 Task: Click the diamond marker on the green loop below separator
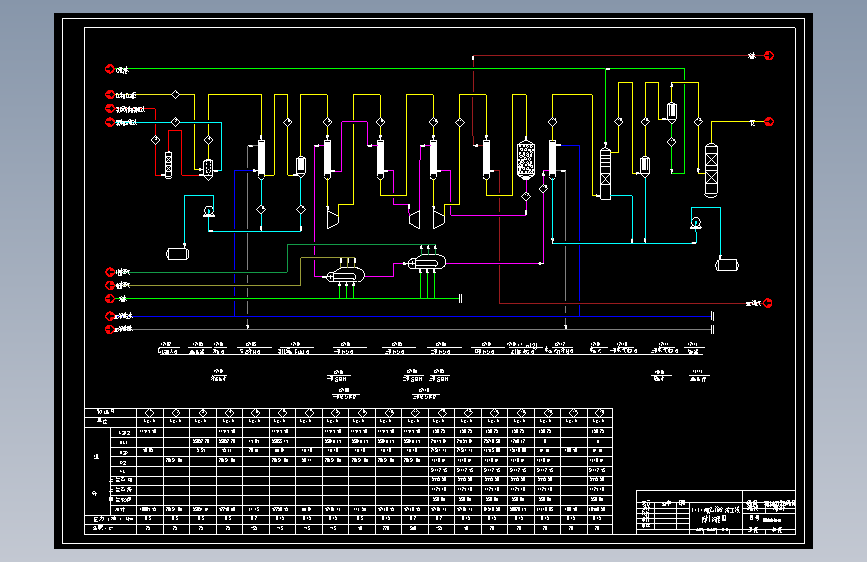click(671, 142)
